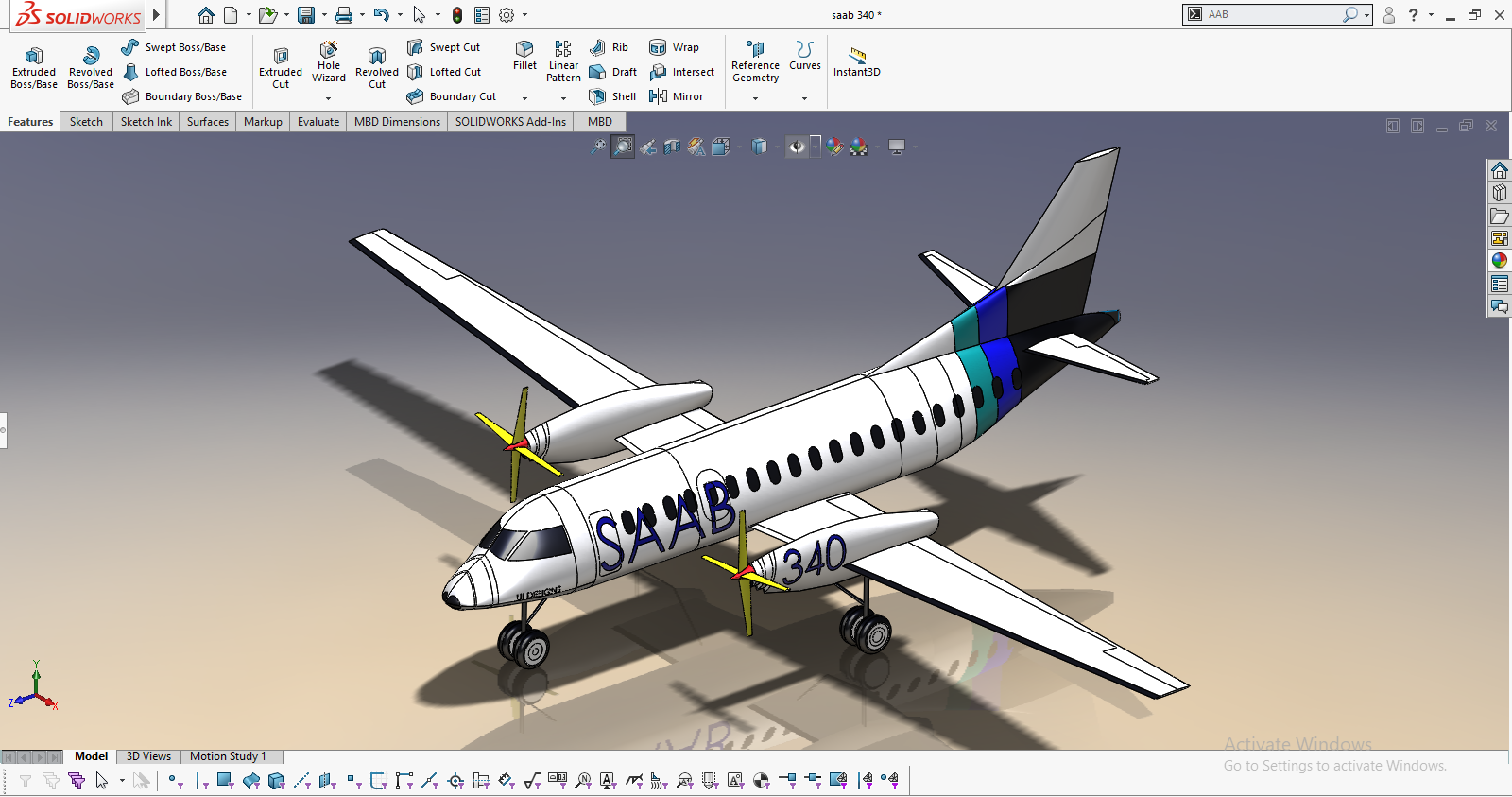
Task: Switch to the Evaluate tab
Action: 318,122
